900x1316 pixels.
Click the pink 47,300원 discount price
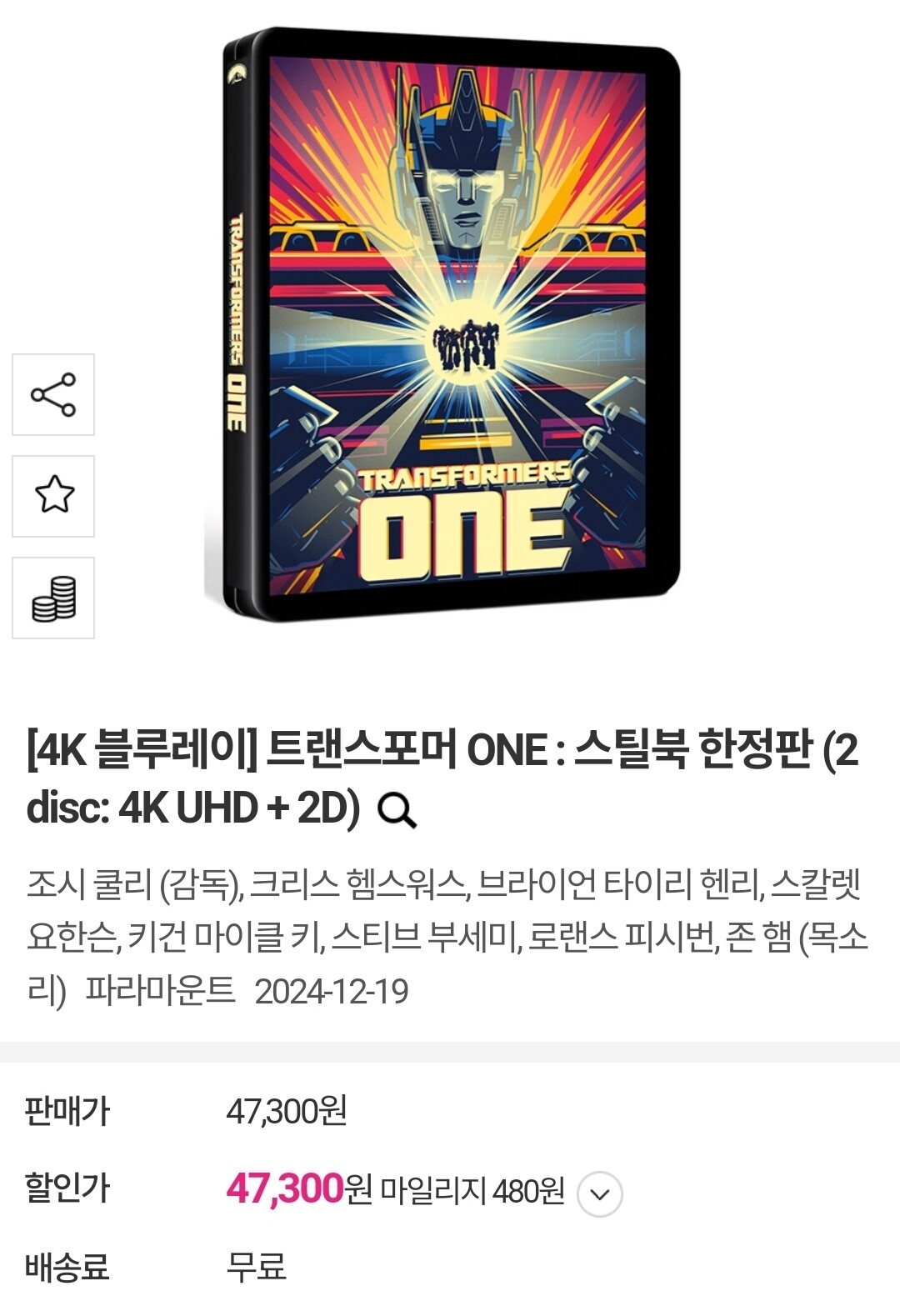[x=299, y=1188]
